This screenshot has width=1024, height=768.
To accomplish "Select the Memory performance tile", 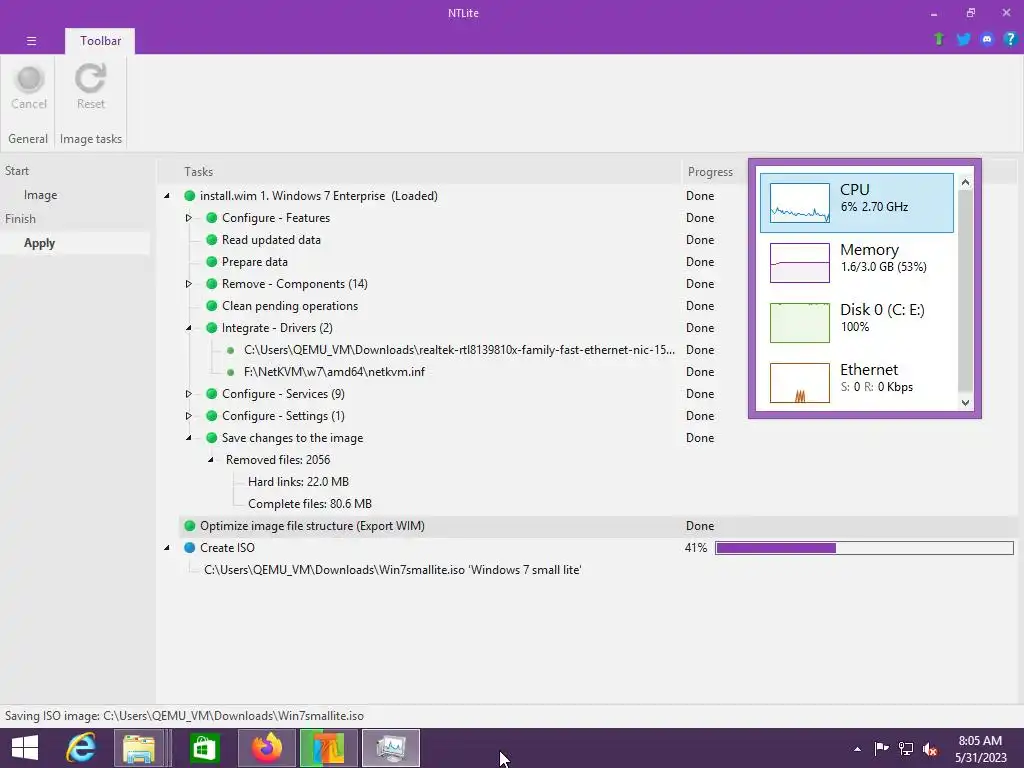I will tap(857, 263).
